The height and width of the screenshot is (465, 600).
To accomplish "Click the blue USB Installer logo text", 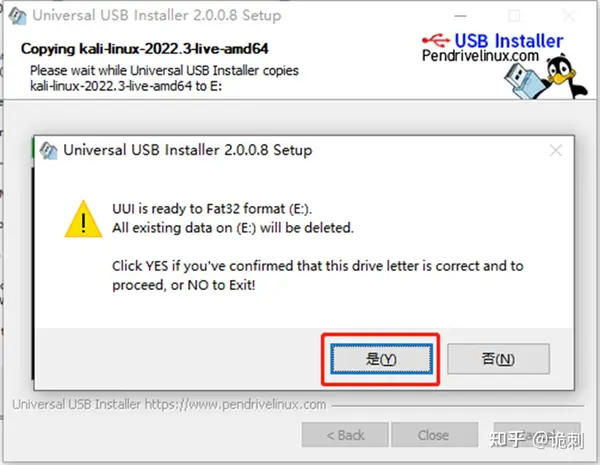I will click(509, 40).
